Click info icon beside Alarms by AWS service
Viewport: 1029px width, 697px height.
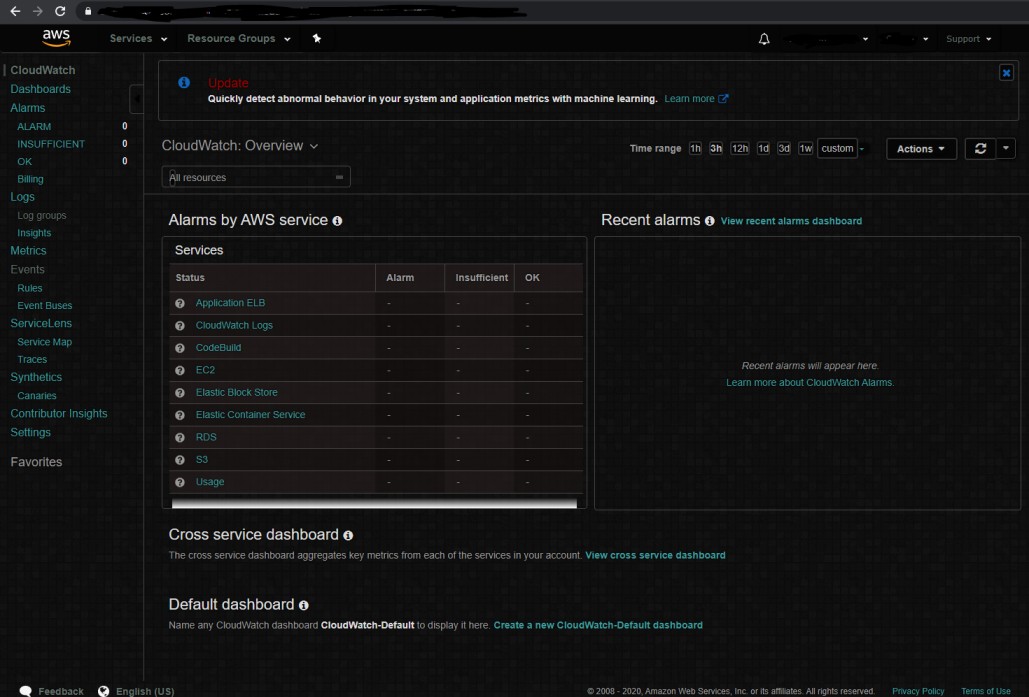[337, 221]
